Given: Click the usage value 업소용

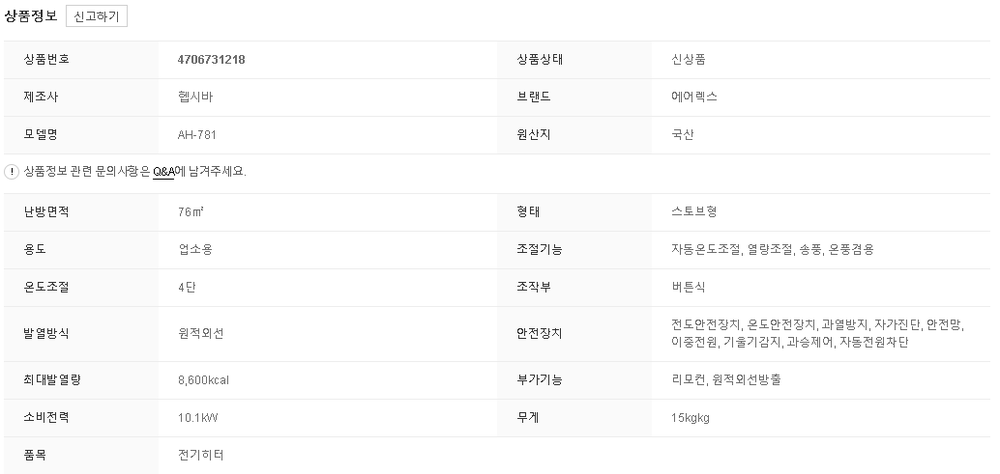Looking at the screenshot, I should [x=195, y=249].
